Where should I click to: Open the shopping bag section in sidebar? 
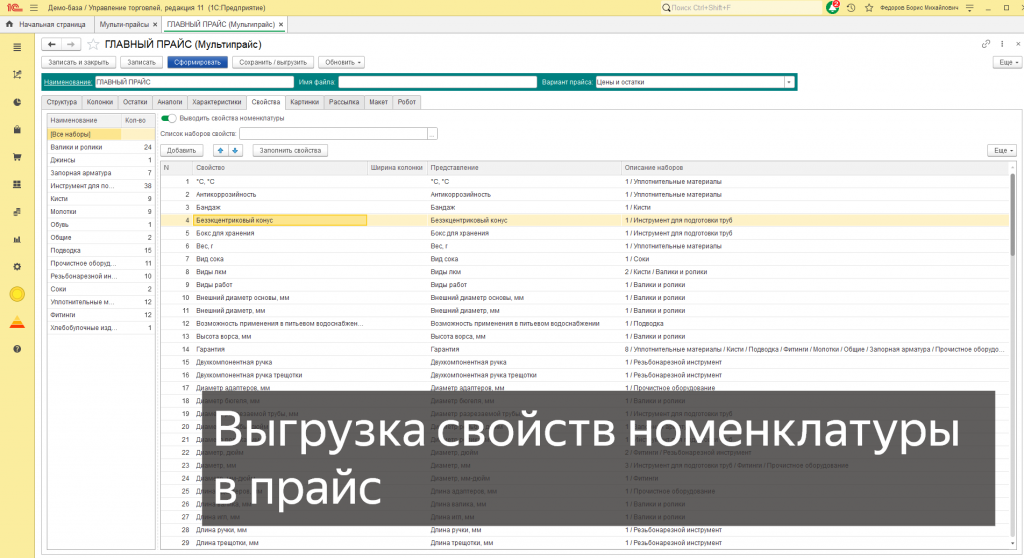pos(17,129)
